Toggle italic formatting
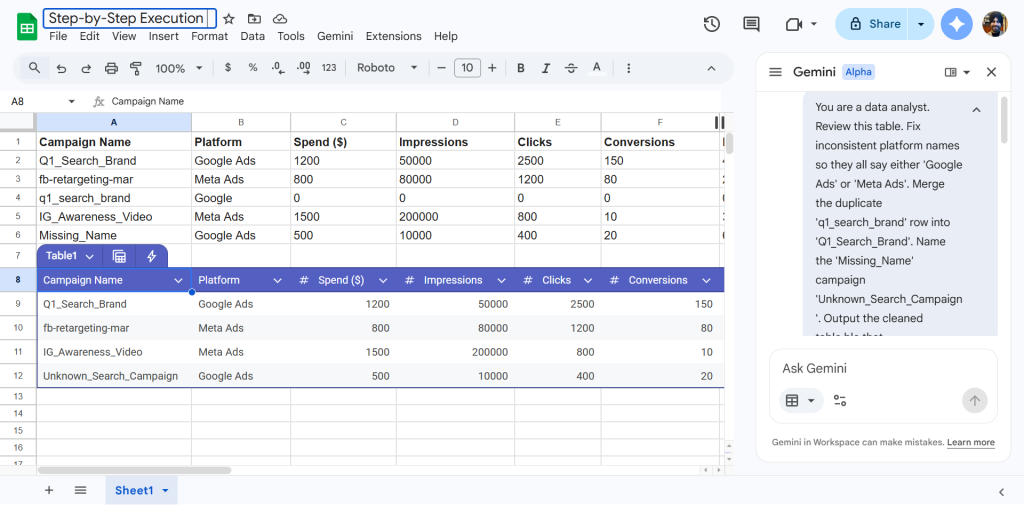This screenshot has height=505, width=1024. coord(546,68)
